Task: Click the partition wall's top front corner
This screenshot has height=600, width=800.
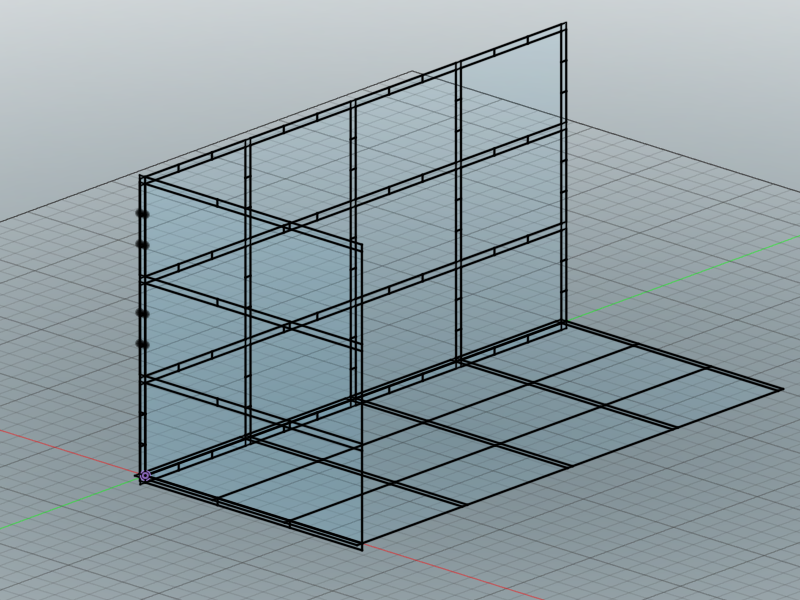Action: tap(362, 246)
